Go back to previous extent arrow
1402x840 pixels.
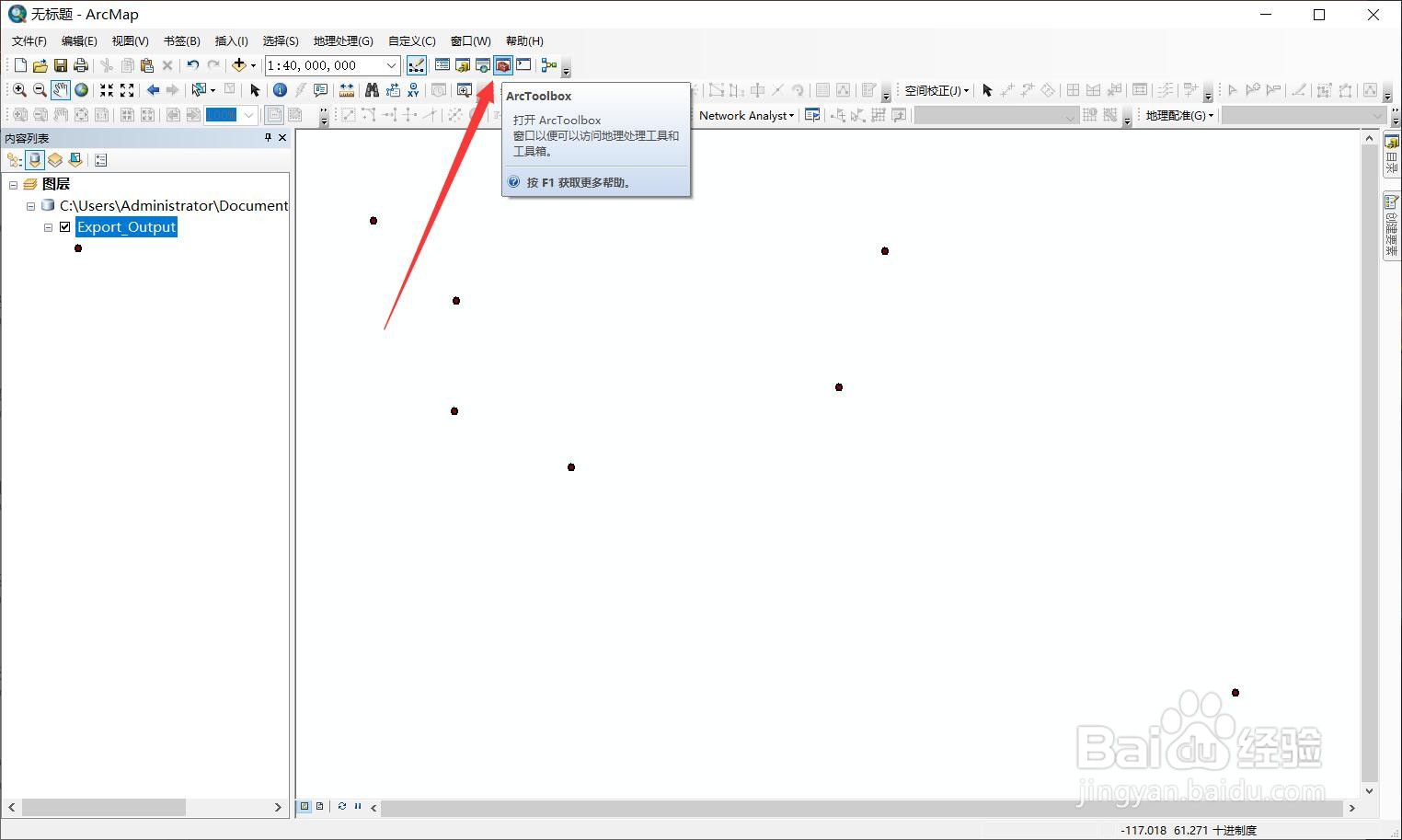[153, 90]
